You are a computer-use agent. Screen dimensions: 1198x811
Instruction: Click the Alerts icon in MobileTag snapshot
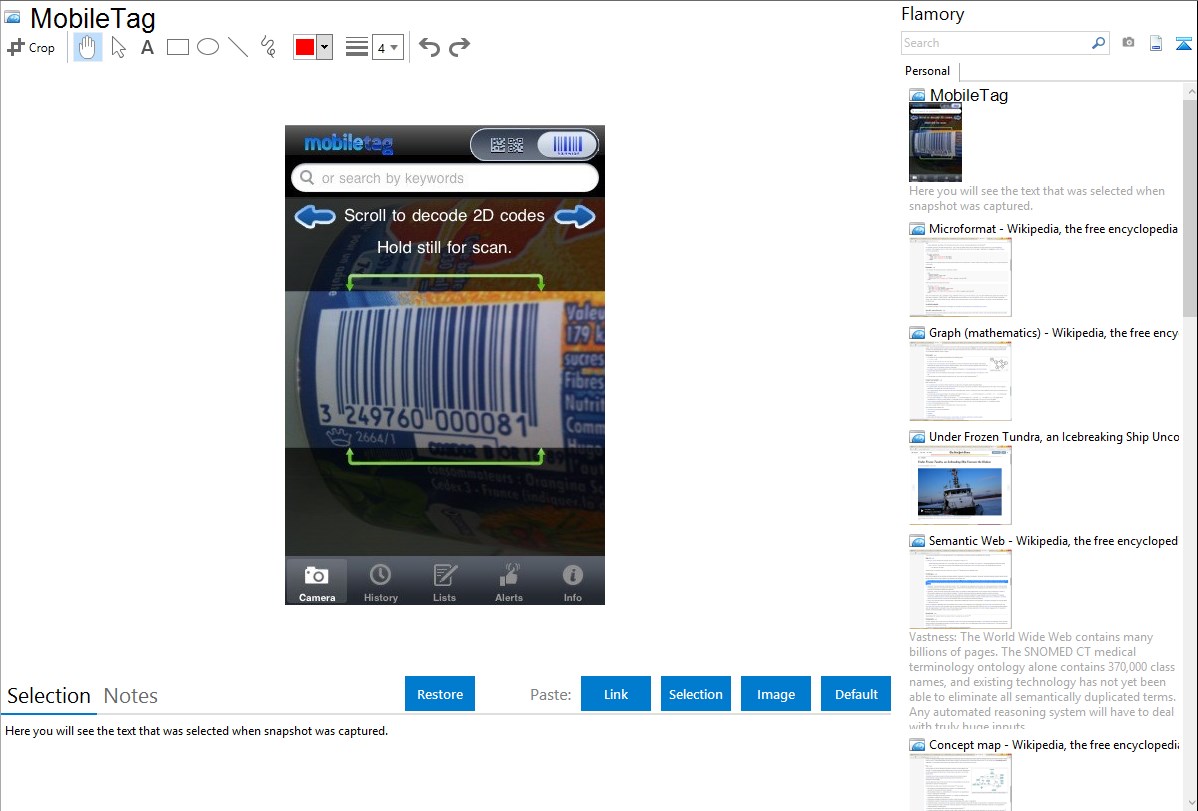(509, 575)
